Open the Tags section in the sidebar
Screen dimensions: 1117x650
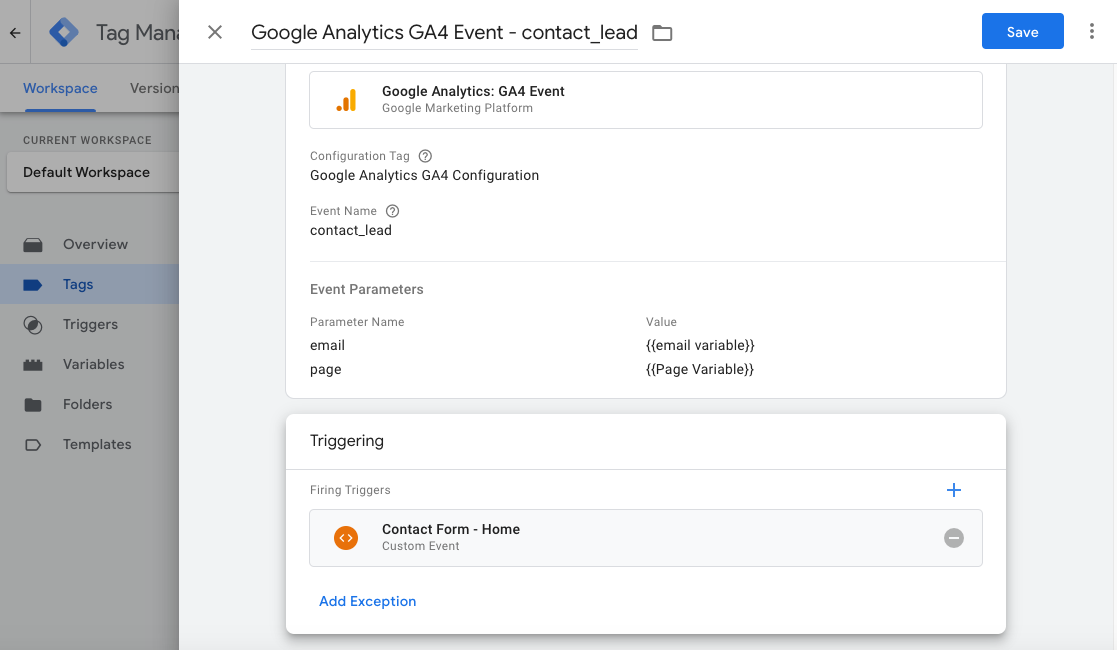click(77, 284)
